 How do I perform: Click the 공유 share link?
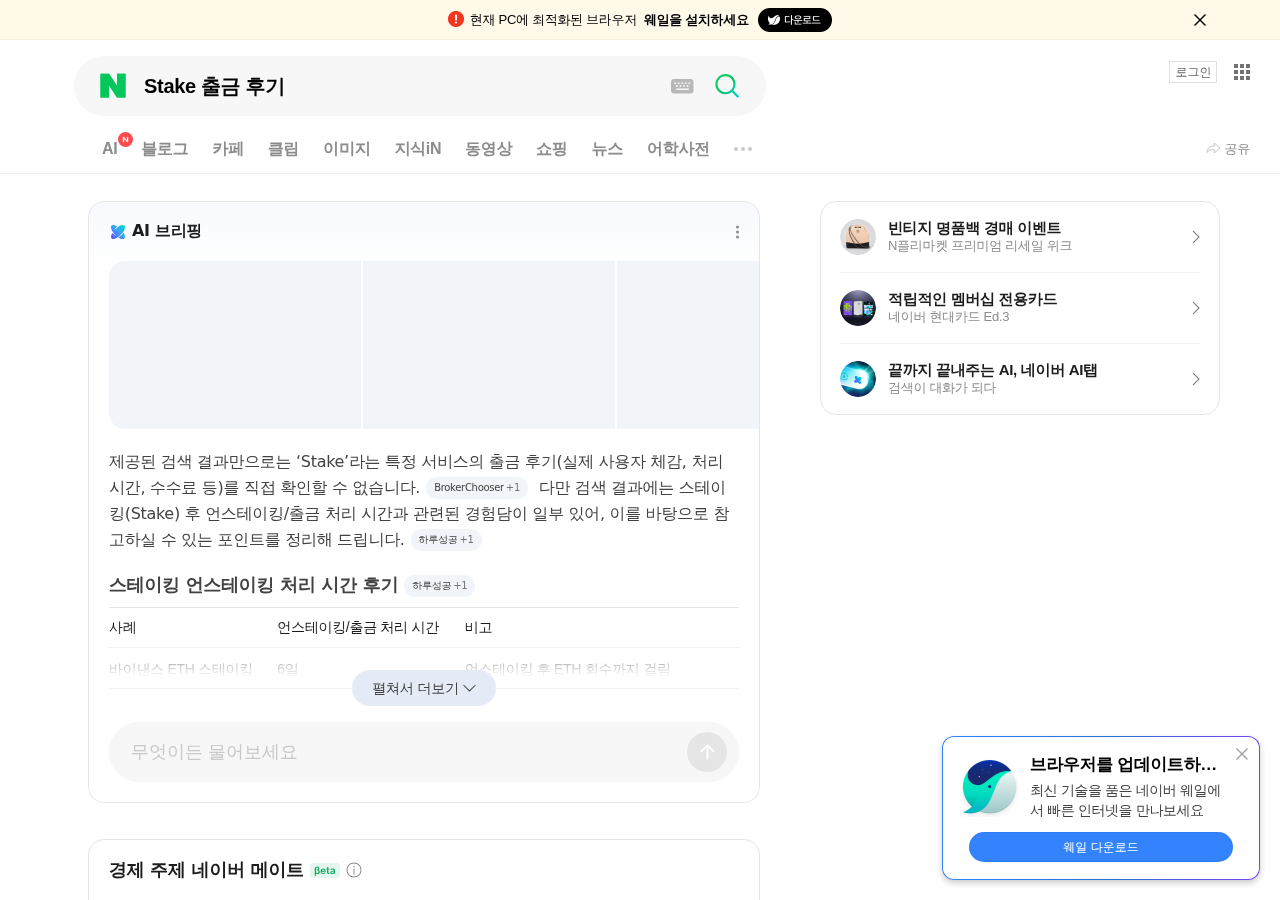tap(1228, 148)
